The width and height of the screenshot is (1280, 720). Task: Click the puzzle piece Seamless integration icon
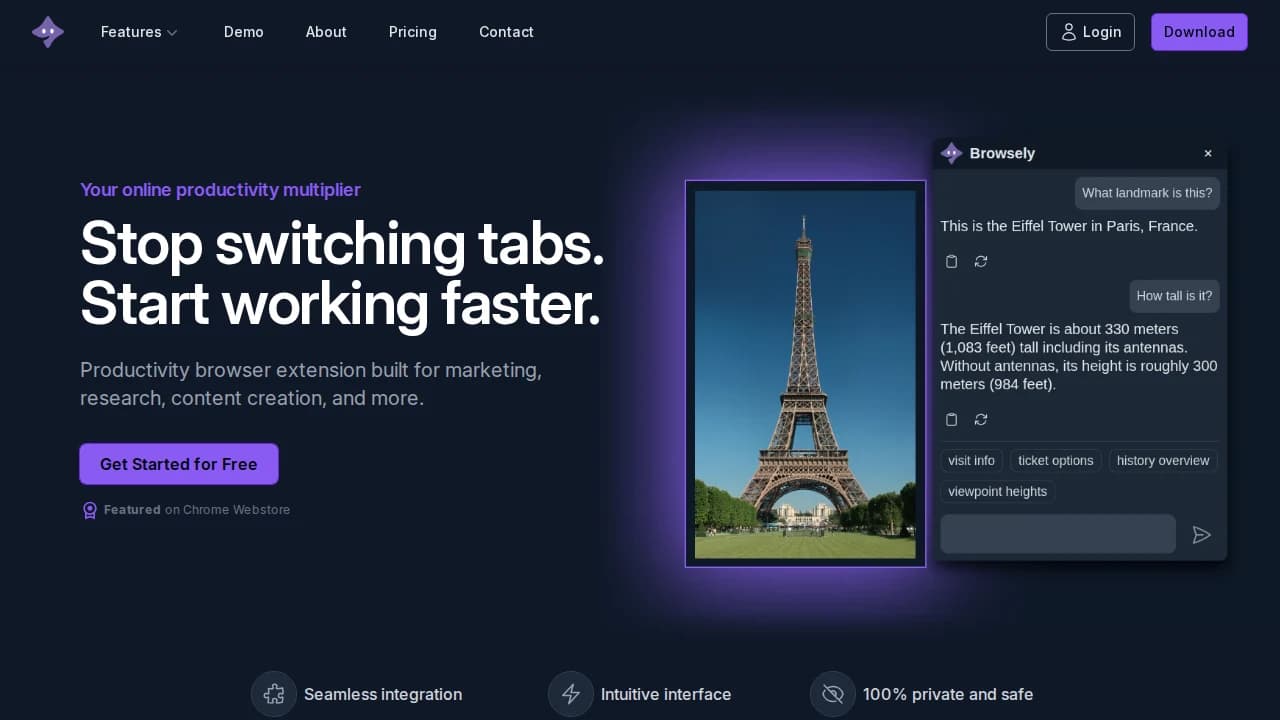(x=274, y=694)
